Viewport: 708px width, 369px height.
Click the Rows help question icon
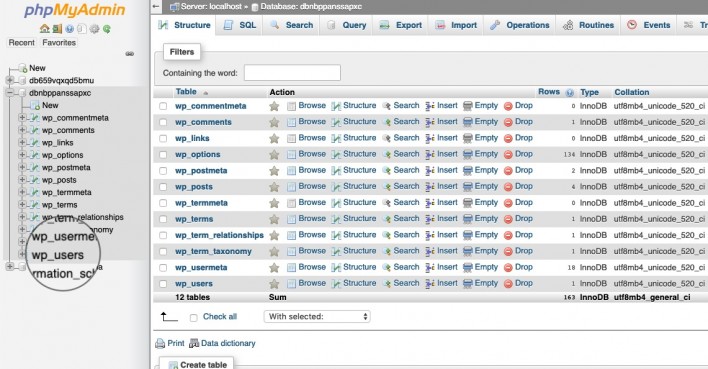click(570, 93)
